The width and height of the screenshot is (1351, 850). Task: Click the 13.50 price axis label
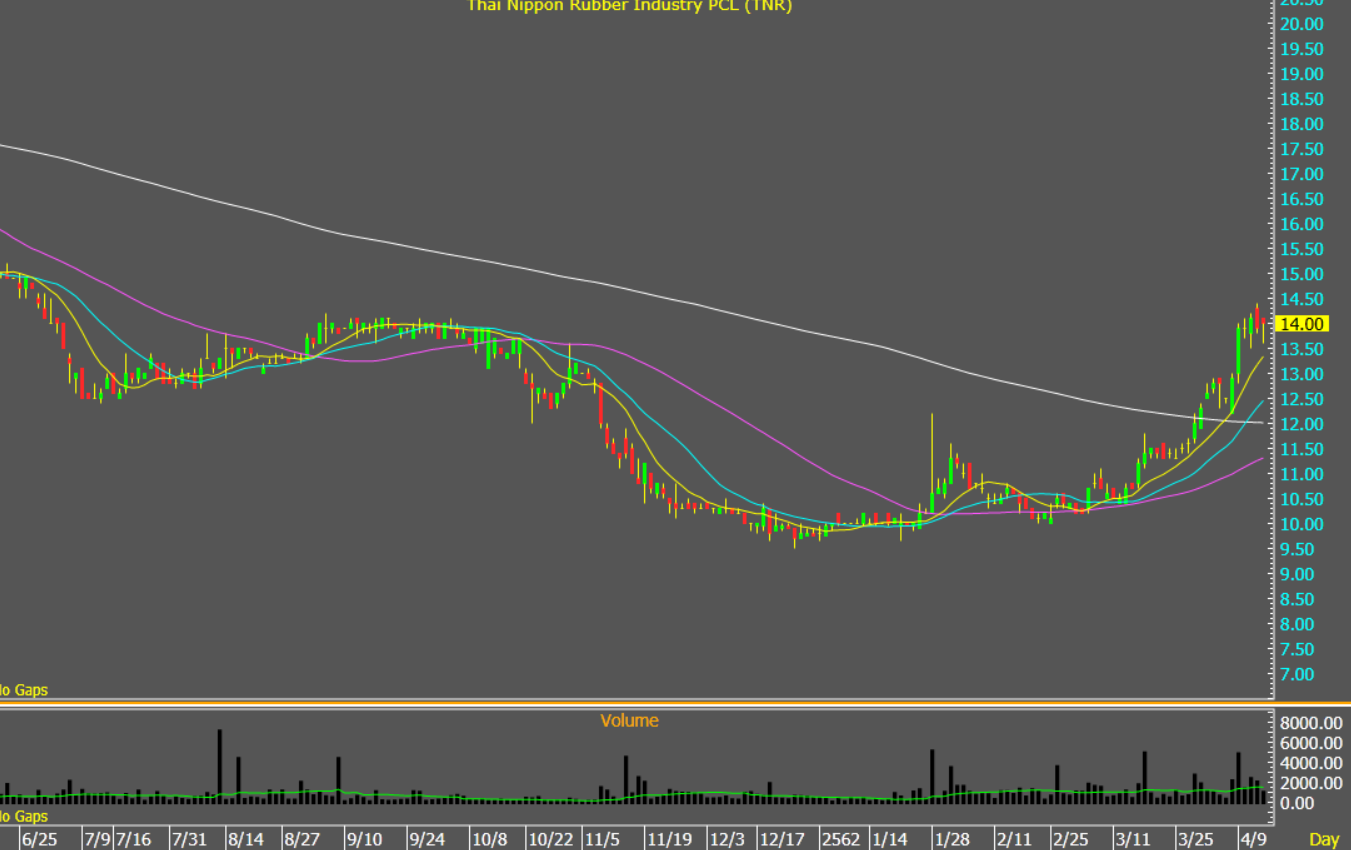pyautogui.click(x=1303, y=349)
